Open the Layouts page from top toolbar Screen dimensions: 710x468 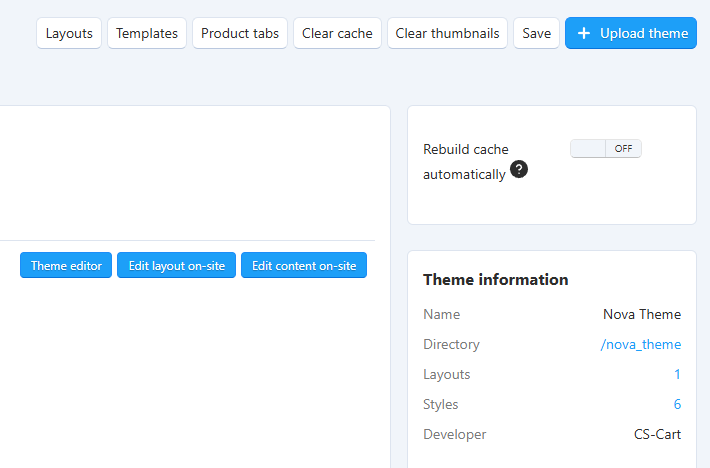tap(69, 33)
